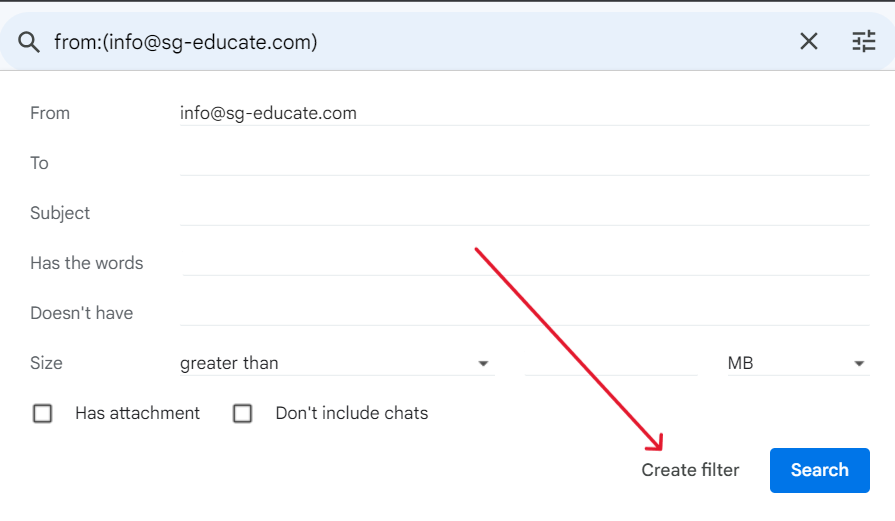Click the caret arrow beside MB

(859, 364)
